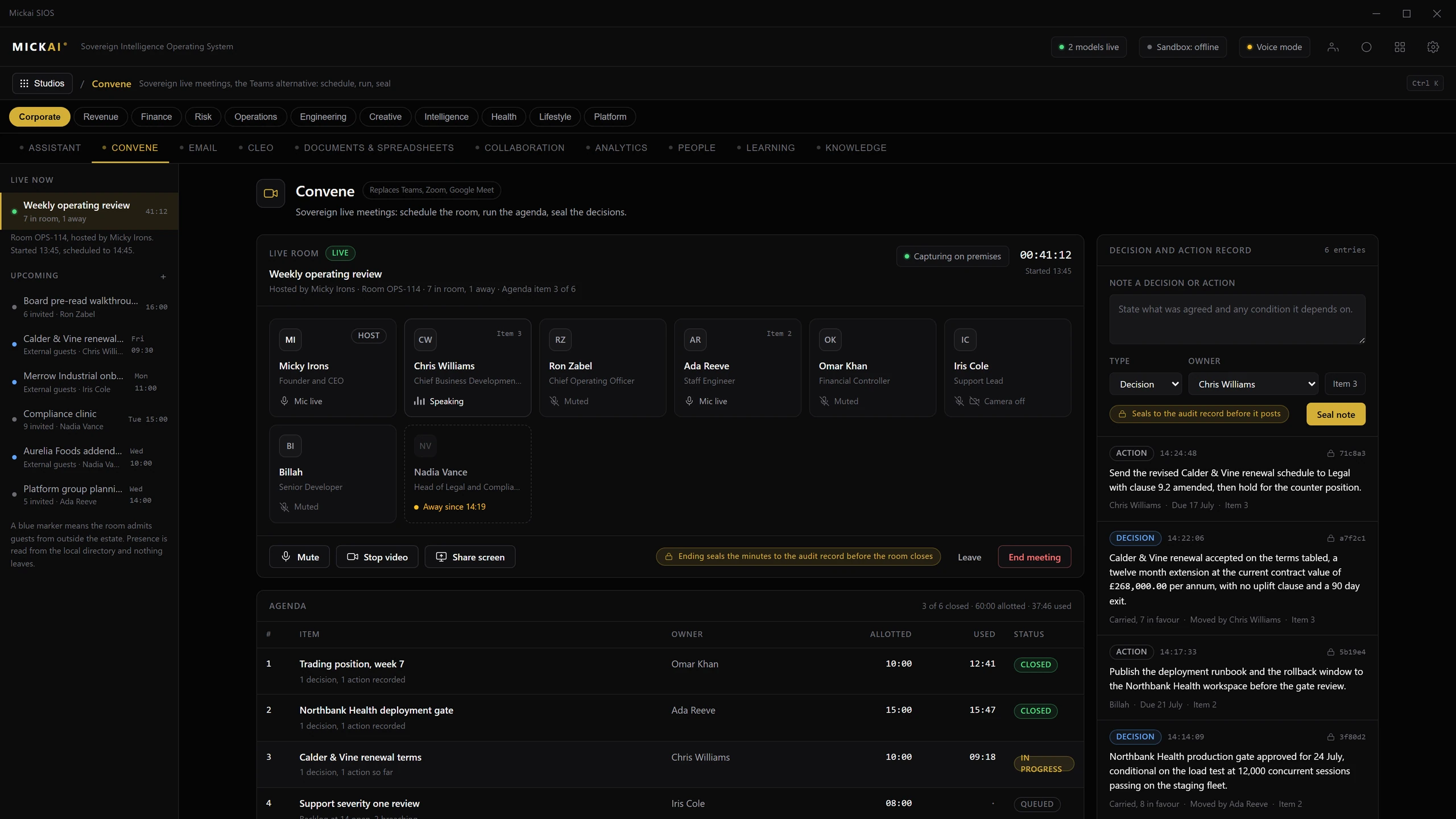Click the circle status icon in header
This screenshot has width=1456, height=819.
click(x=1366, y=47)
